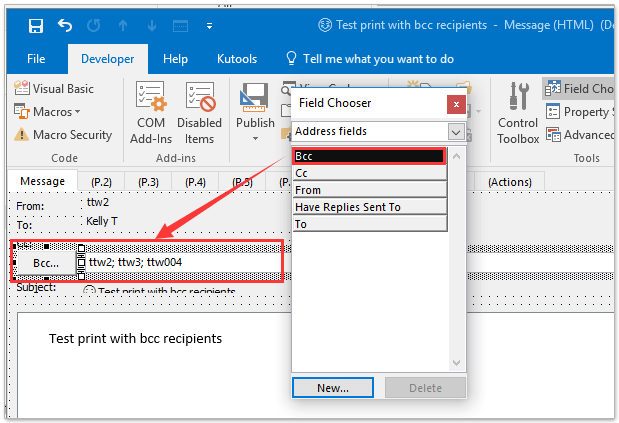Image resolution: width=619 pixels, height=423 pixels.
Task: Click the message body text area
Action: [155, 365]
